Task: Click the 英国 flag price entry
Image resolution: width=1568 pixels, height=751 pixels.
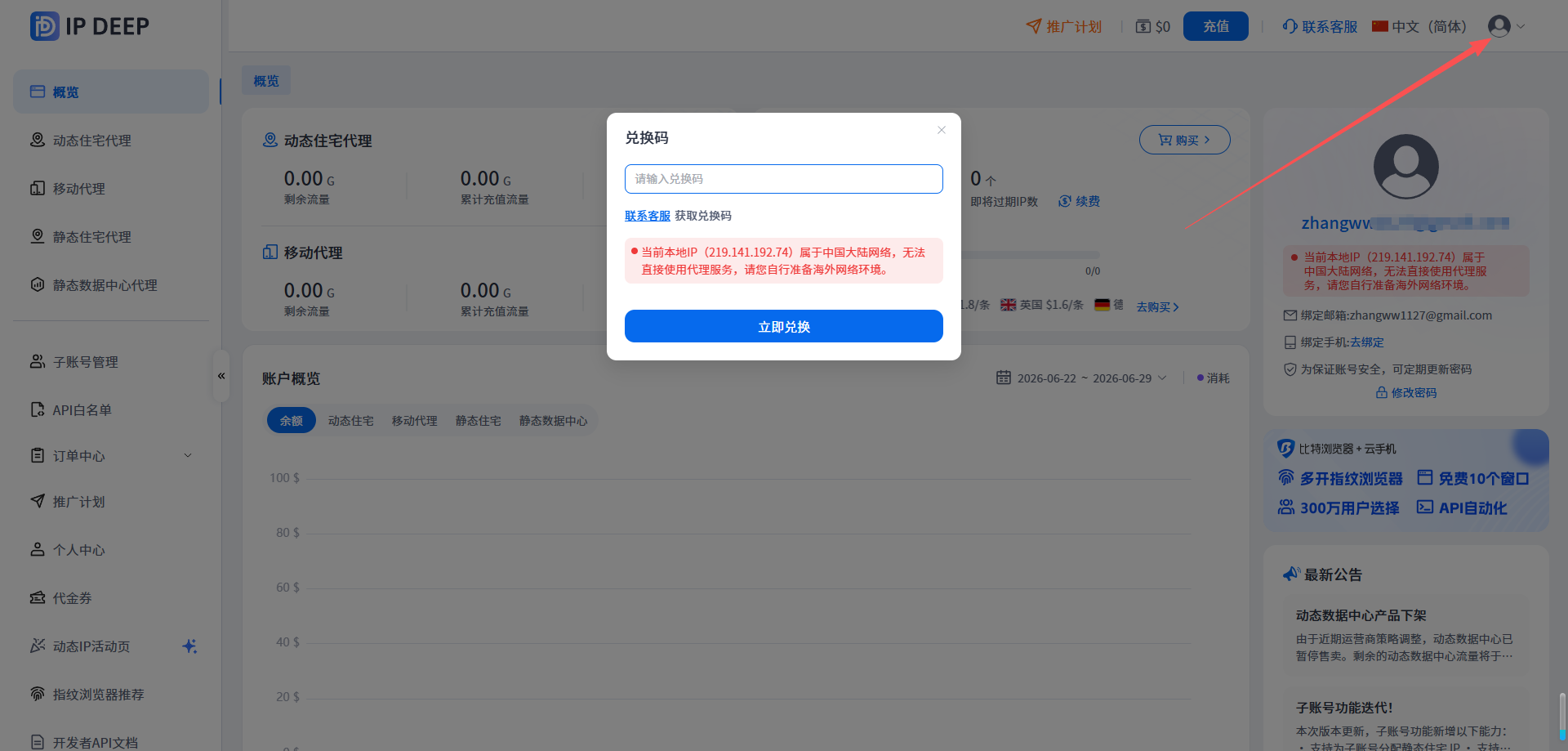Action: pos(1042,305)
